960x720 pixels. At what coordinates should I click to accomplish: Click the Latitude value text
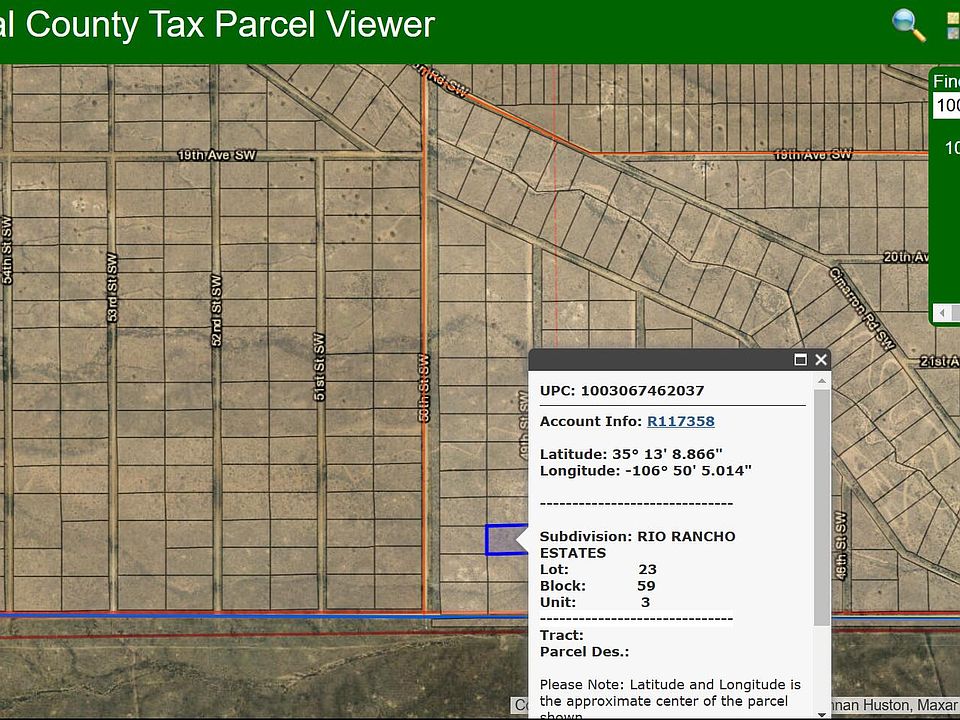667,454
